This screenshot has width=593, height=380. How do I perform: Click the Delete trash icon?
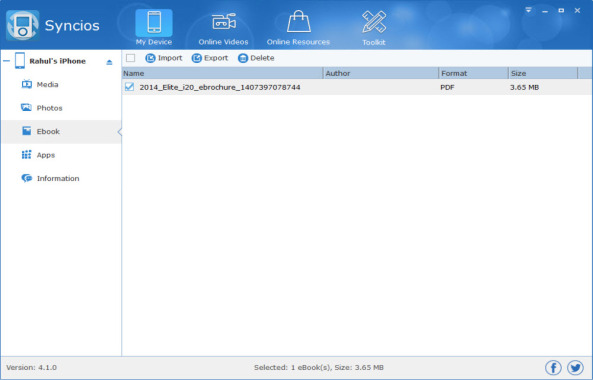tap(243, 58)
